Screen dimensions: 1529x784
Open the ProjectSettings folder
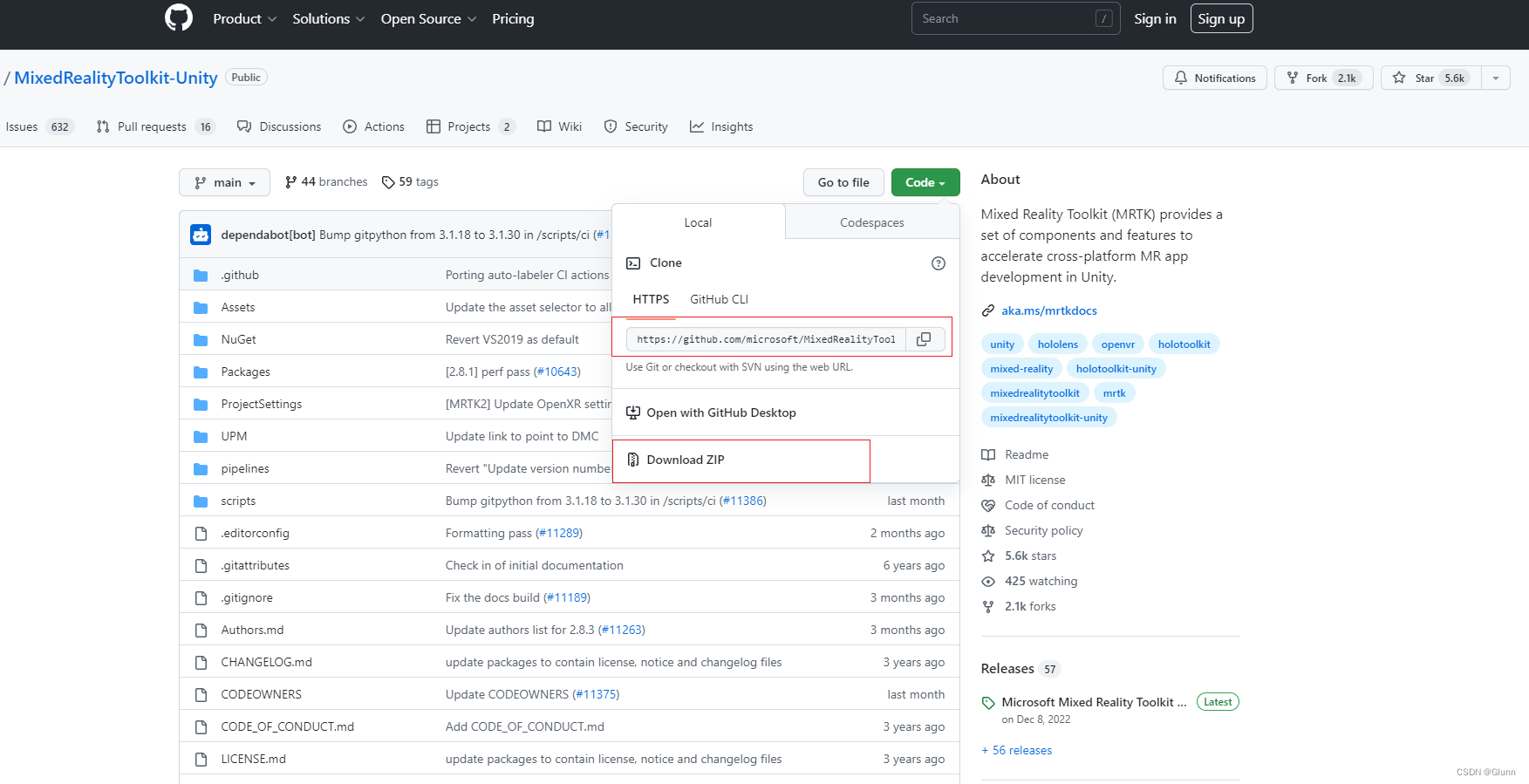pos(262,404)
